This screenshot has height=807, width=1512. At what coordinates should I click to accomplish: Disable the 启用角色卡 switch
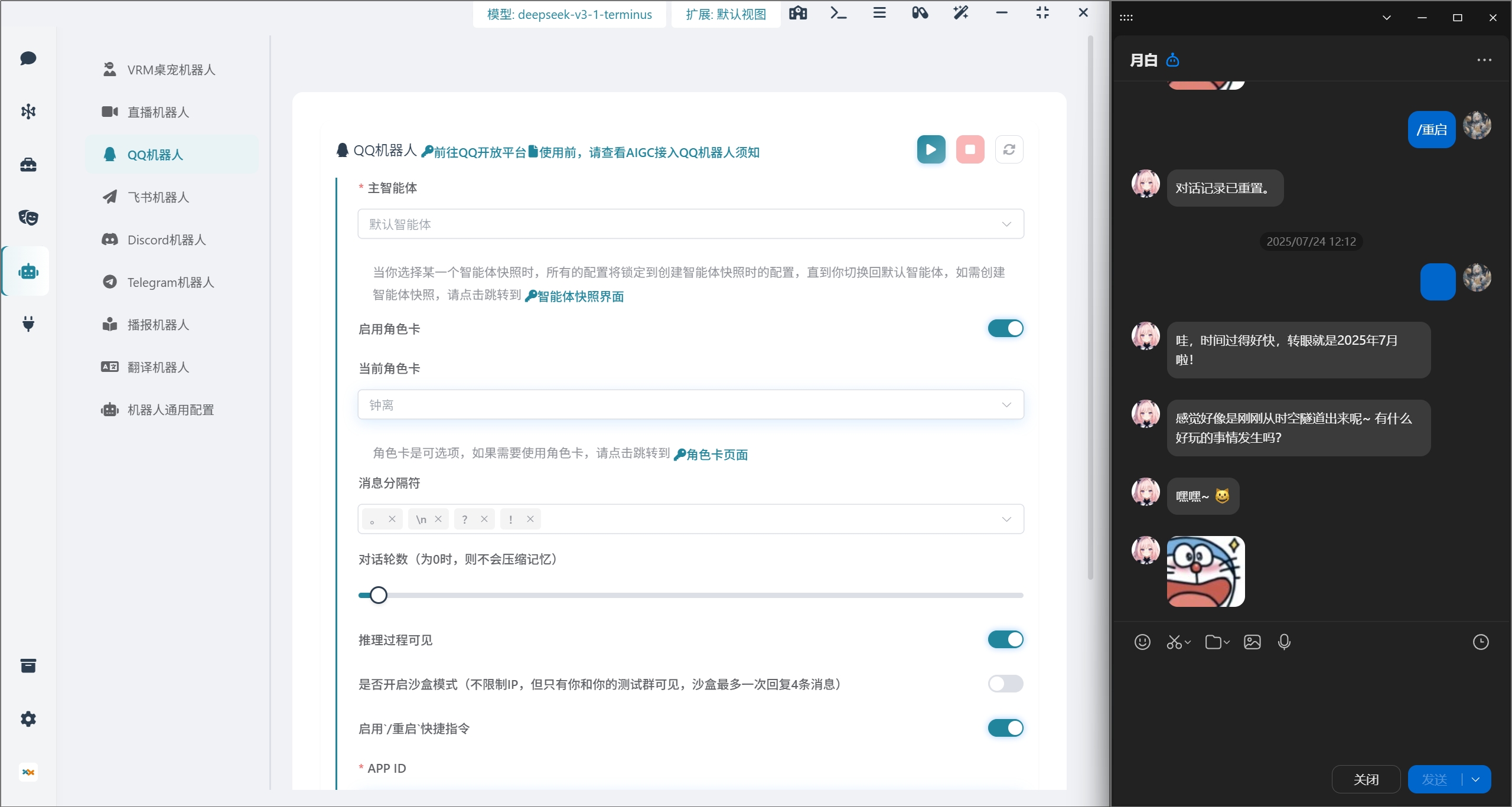(1005, 328)
